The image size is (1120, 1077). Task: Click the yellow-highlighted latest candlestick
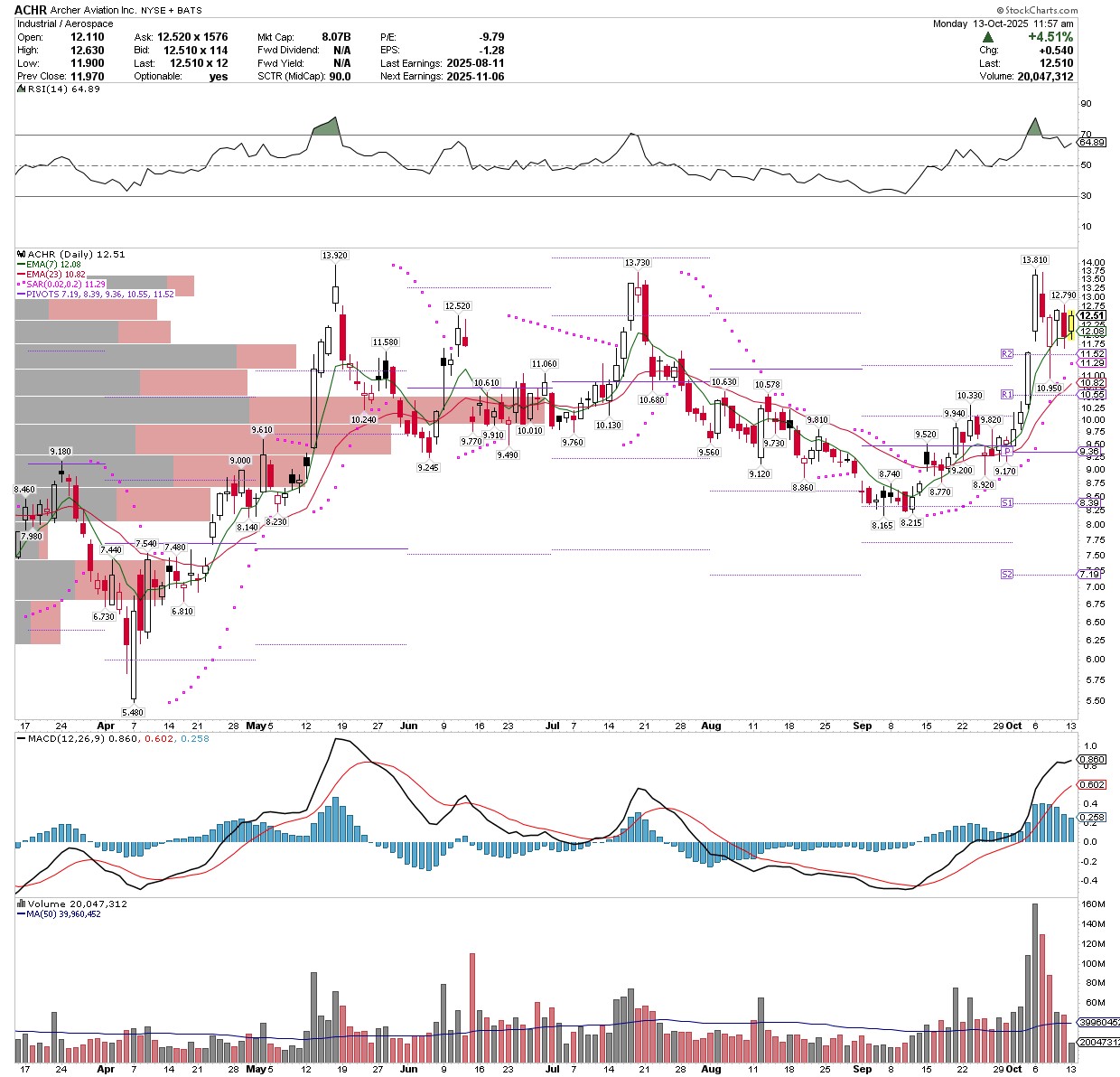pyautogui.click(x=1071, y=324)
